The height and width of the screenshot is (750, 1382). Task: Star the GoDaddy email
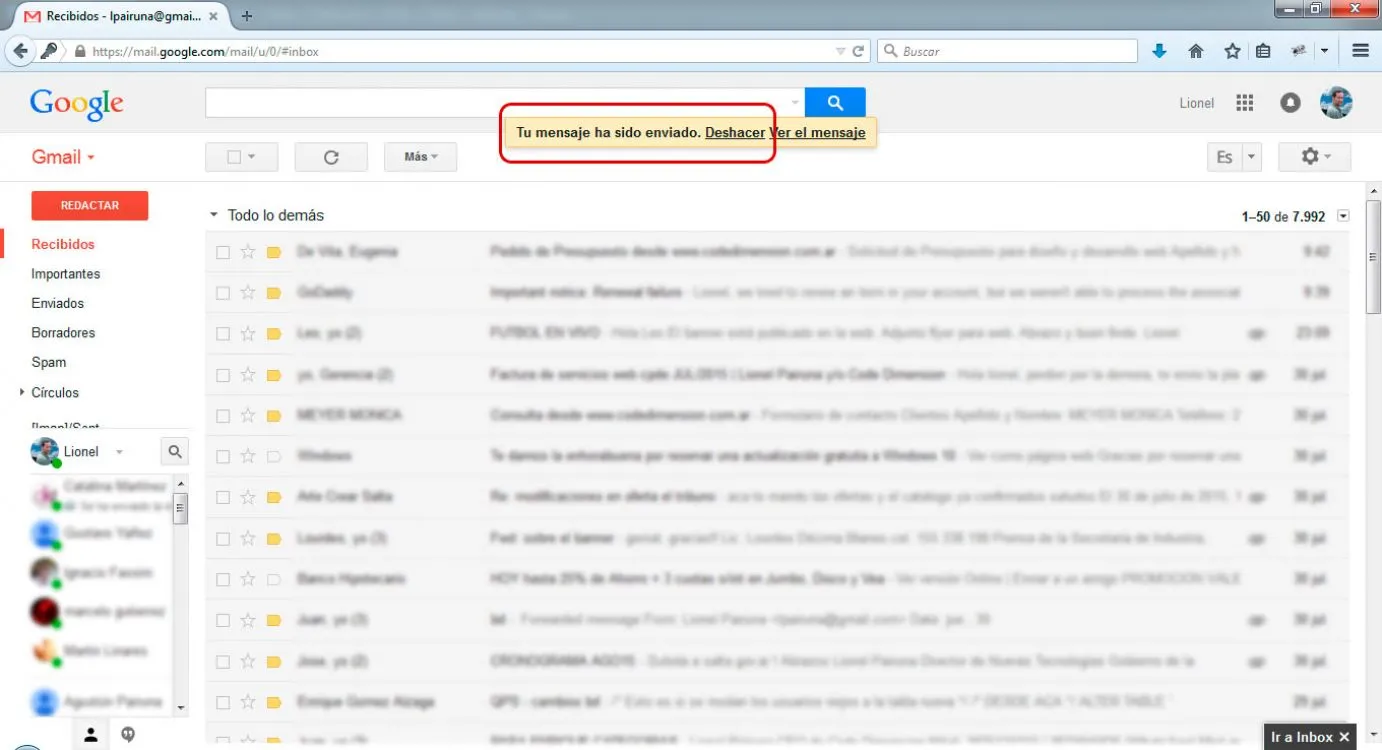point(248,293)
